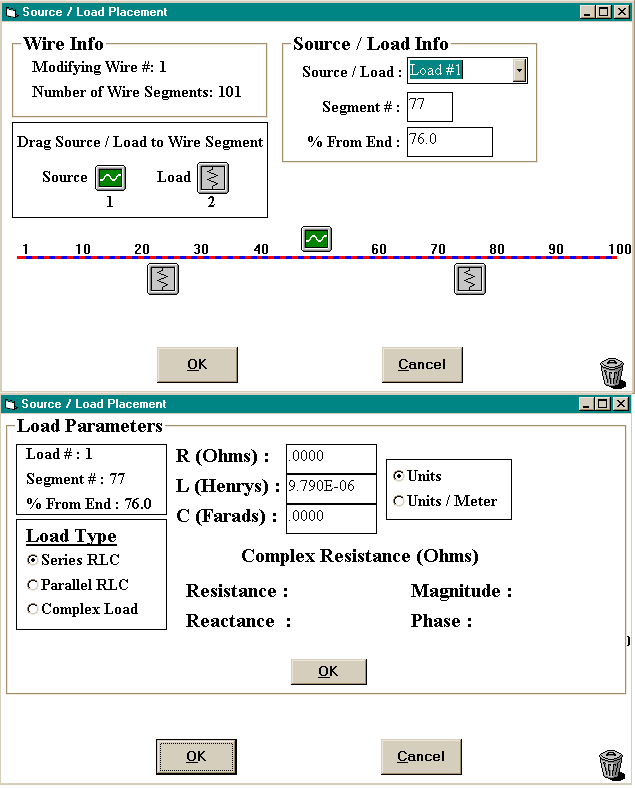Select the Parallel RLC load type
The width and height of the screenshot is (635, 788).
(34, 585)
